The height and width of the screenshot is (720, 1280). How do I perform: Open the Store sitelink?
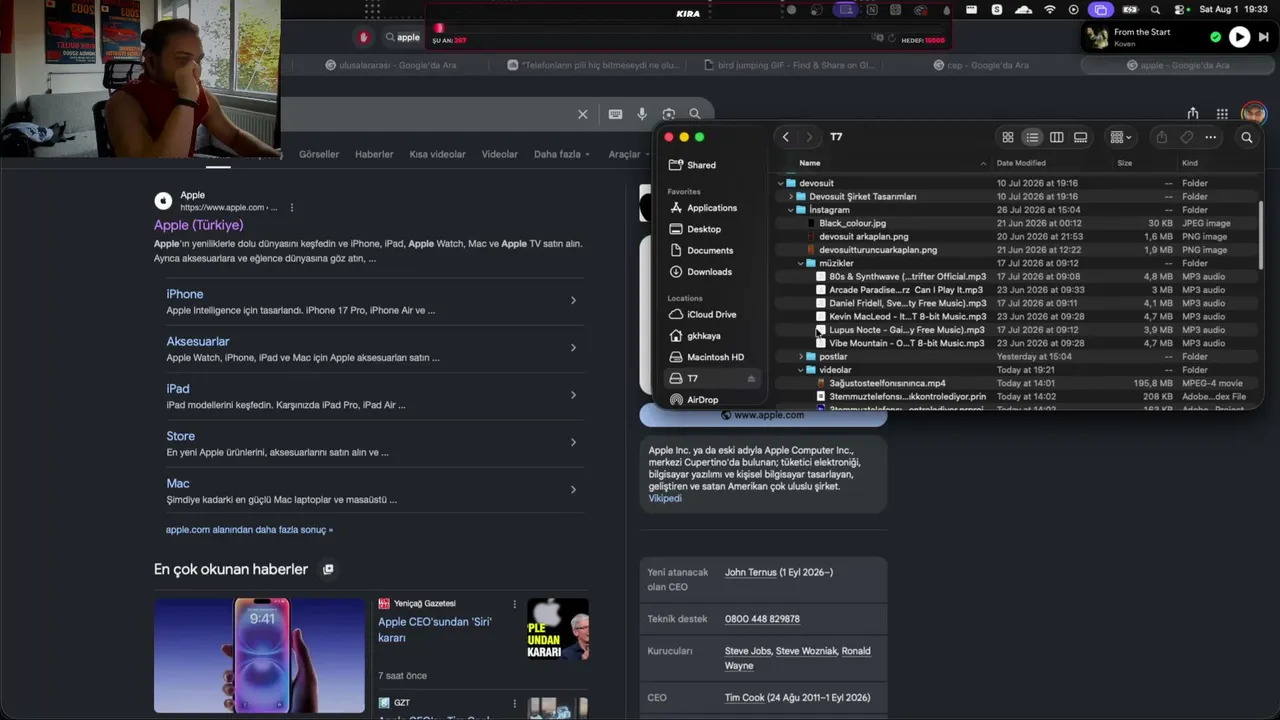(181, 436)
